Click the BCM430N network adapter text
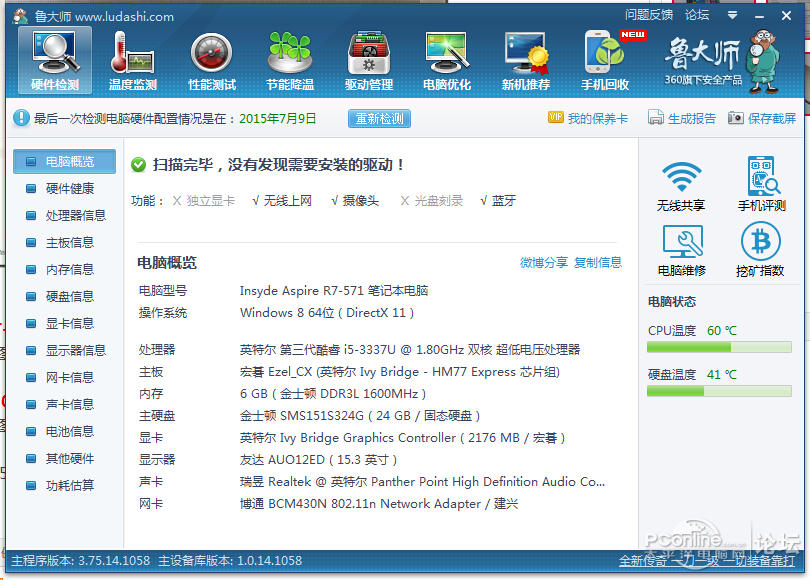 [379, 504]
